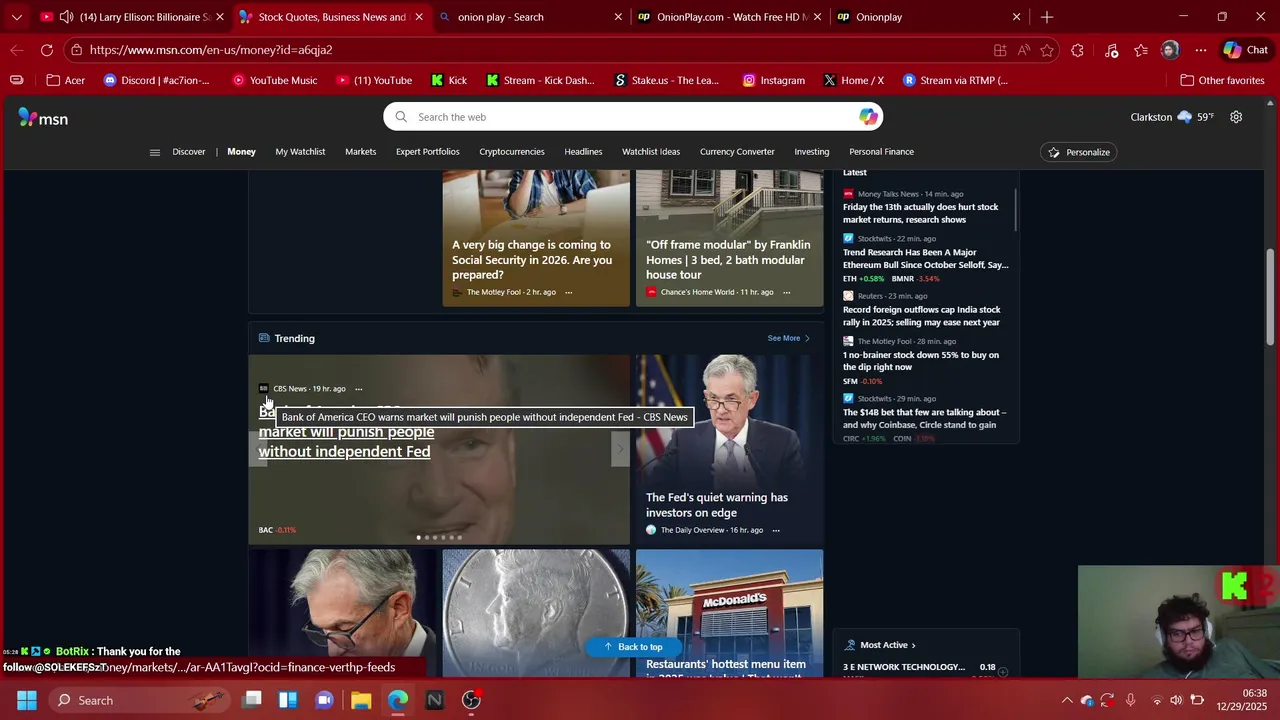The image size is (1280, 720).
Task: Open Favorites list icon in toolbar
Action: tap(1141, 50)
